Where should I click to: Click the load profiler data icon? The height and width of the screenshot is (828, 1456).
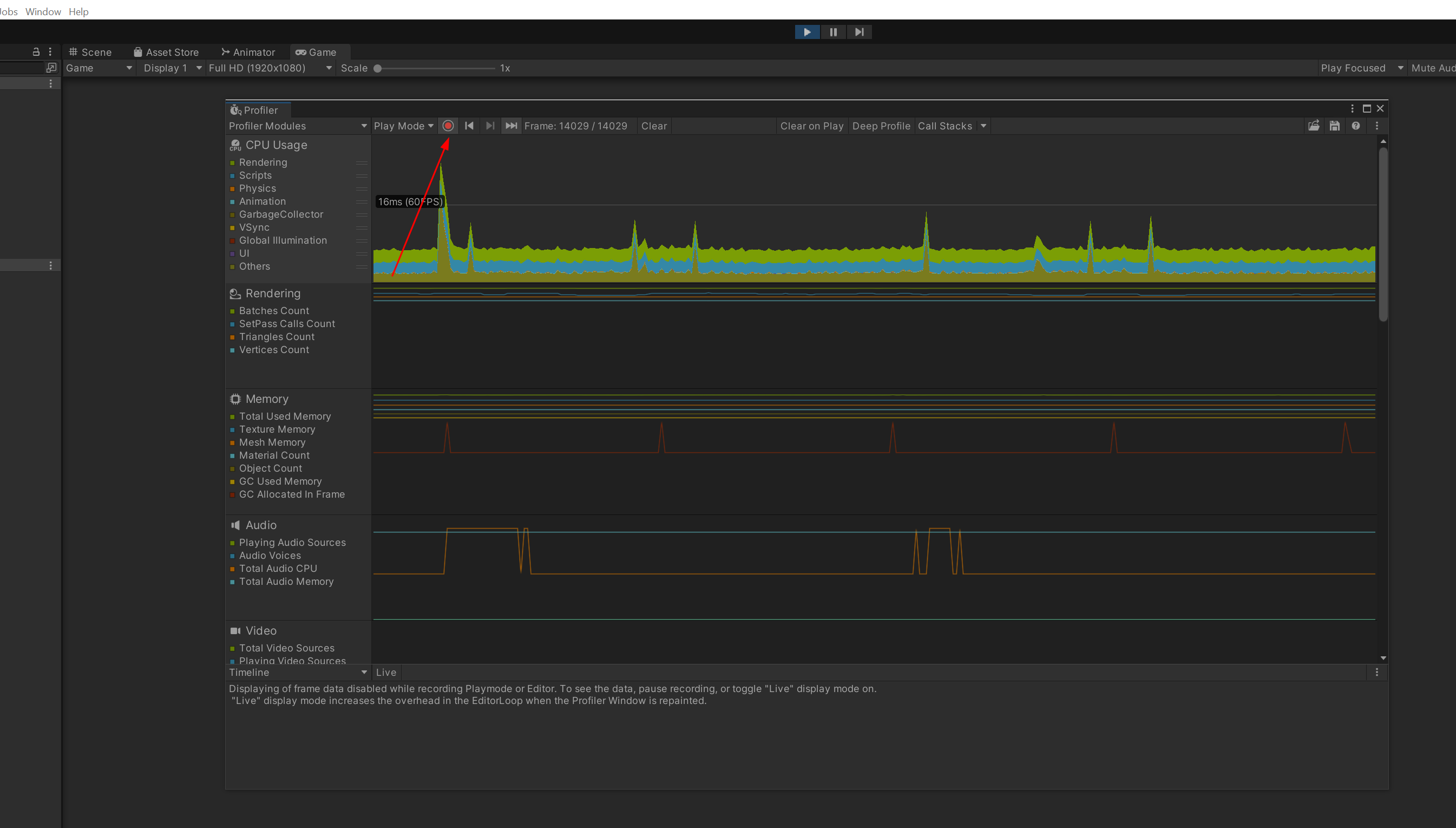click(1313, 126)
